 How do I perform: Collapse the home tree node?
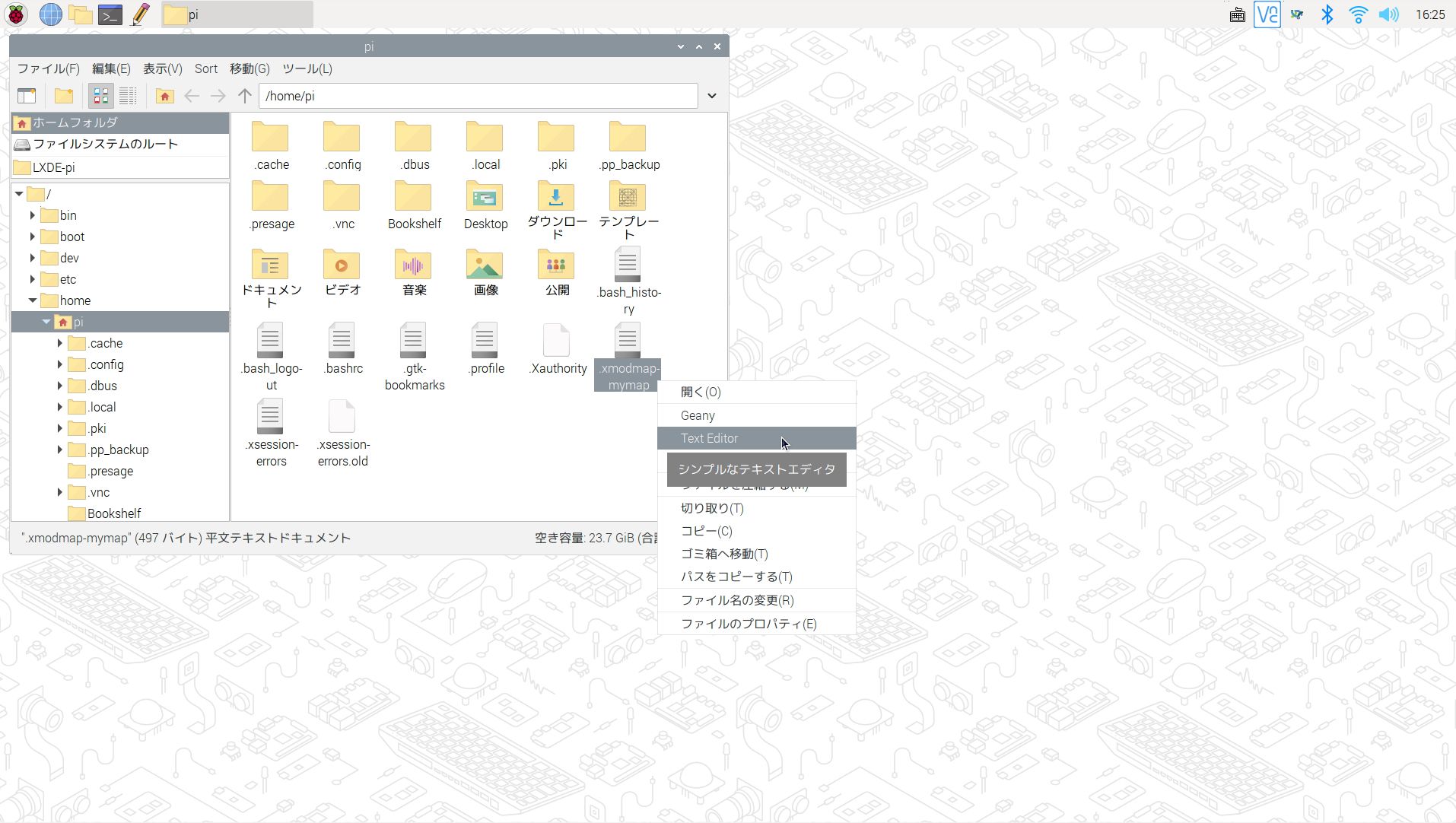pos(33,300)
